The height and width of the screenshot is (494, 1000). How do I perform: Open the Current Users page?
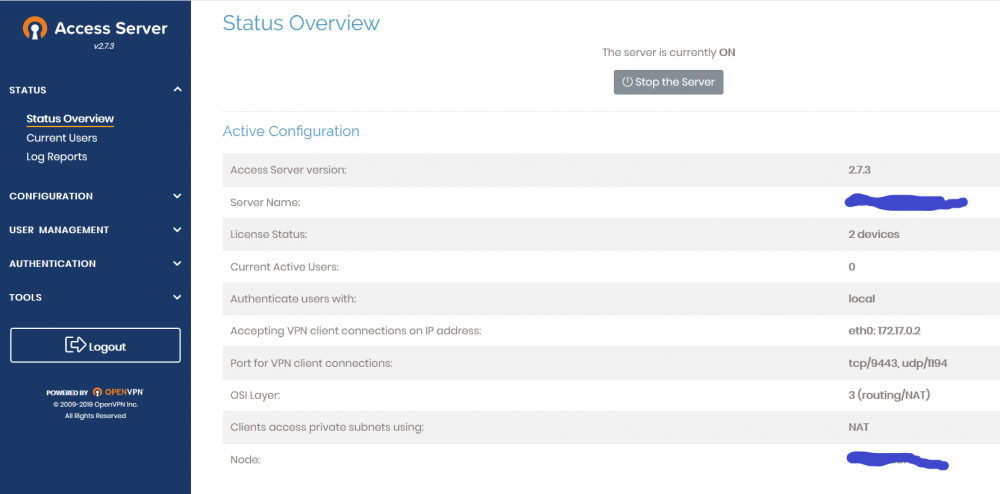click(x=62, y=138)
